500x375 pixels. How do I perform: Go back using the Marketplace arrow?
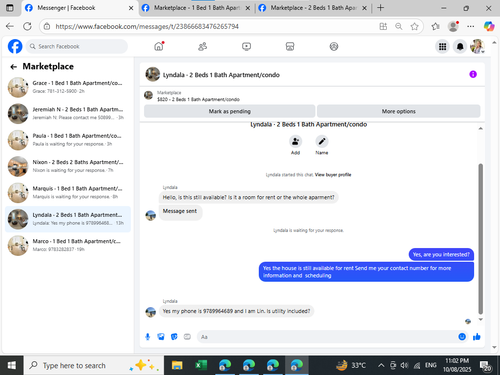(13, 67)
